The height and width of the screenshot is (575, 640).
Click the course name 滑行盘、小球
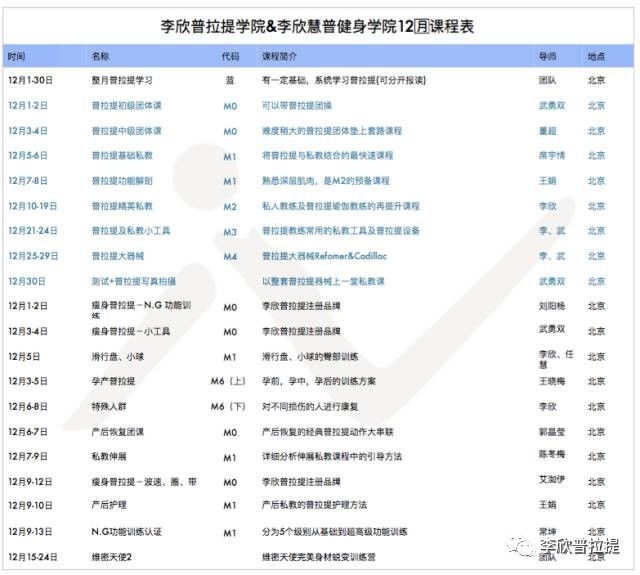[x=118, y=356]
